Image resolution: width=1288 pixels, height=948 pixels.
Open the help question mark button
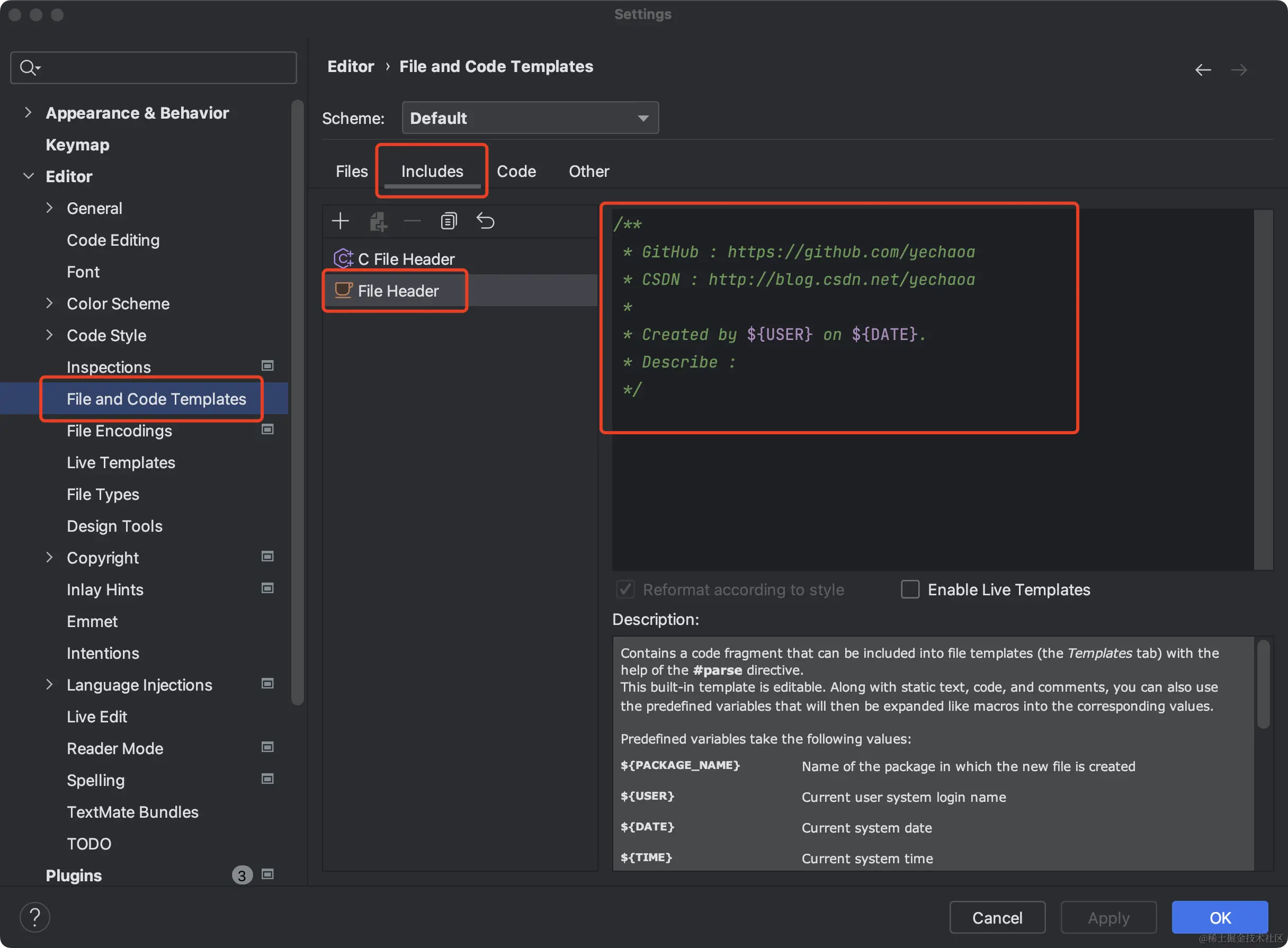click(x=35, y=917)
